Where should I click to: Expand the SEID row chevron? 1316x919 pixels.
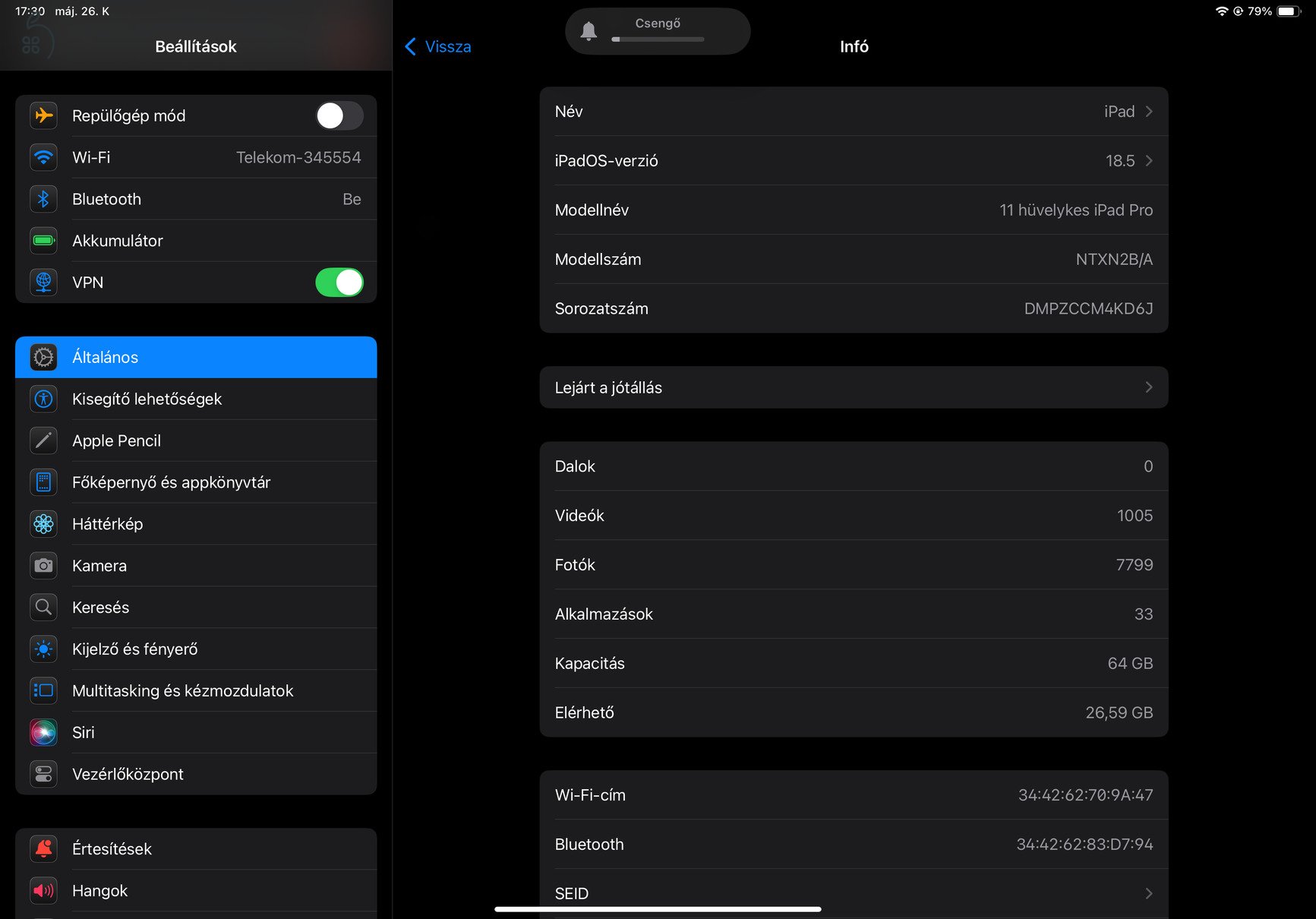point(1149,893)
